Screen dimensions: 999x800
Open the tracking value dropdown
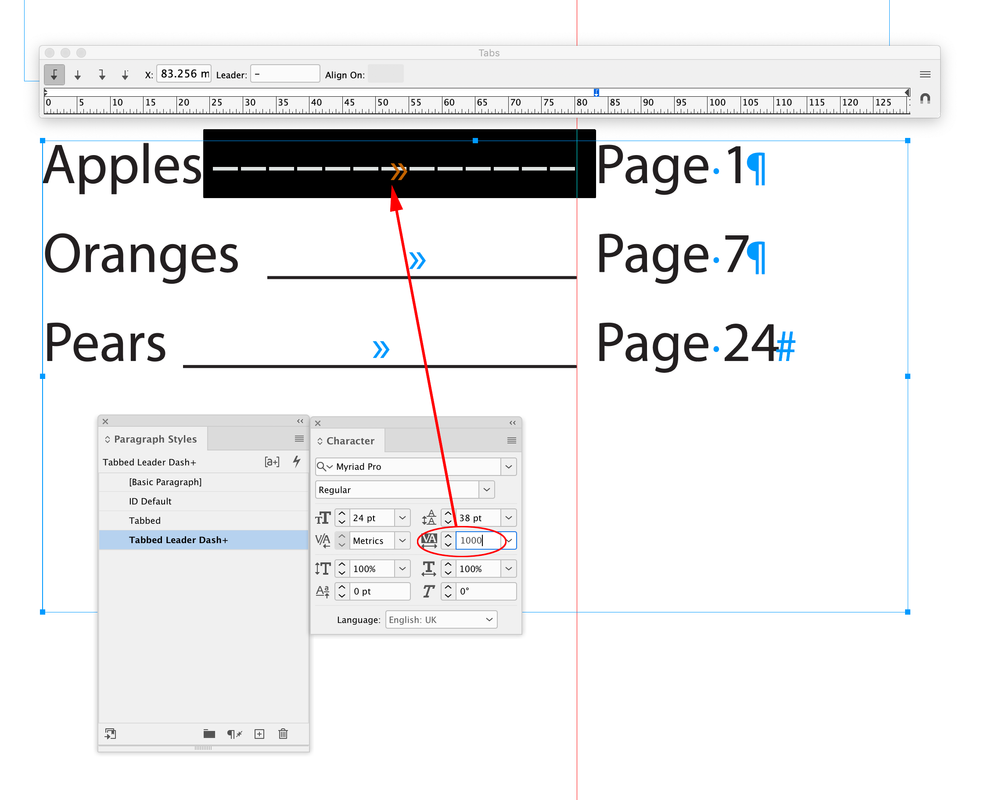(509, 541)
